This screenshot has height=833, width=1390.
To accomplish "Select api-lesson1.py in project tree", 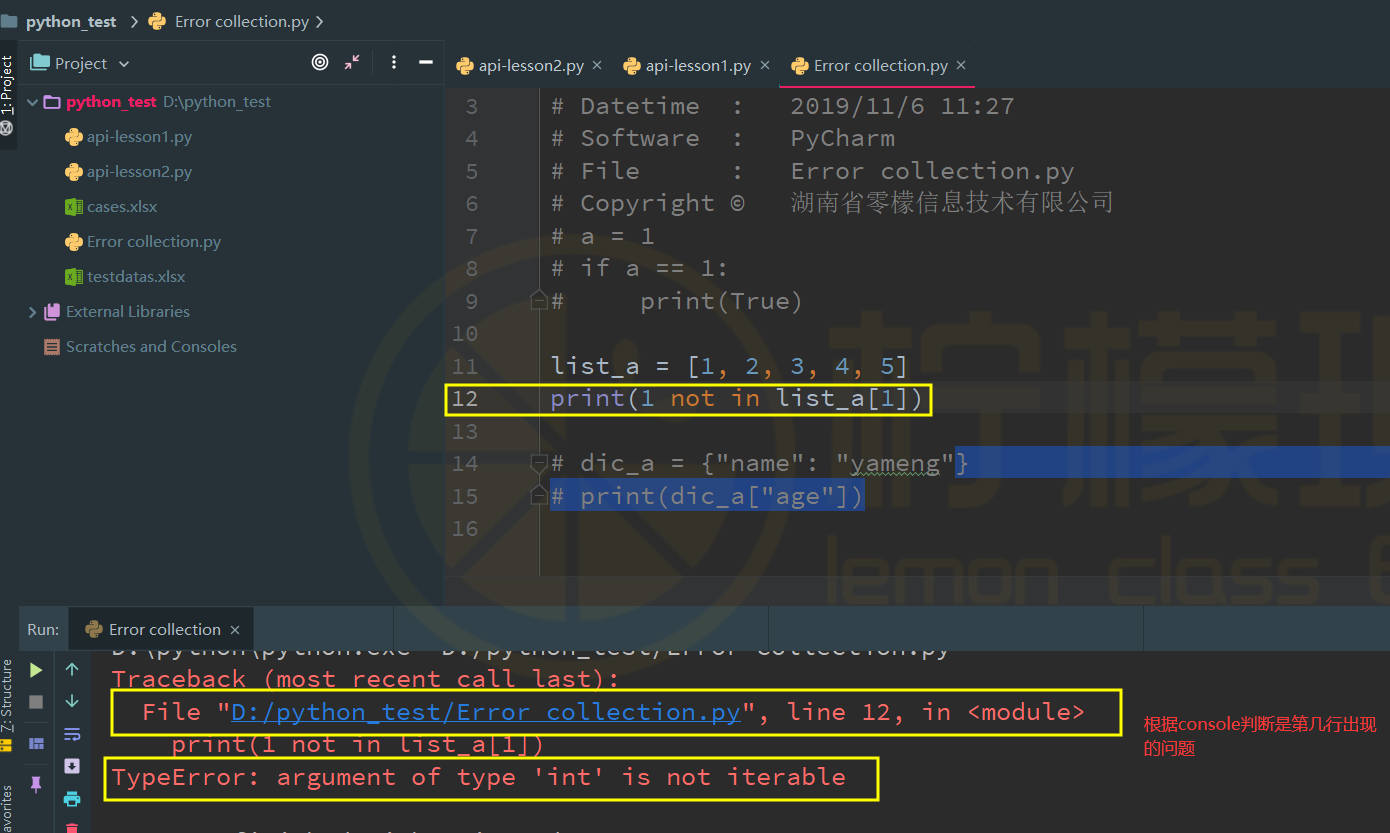I will (x=139, y=137).
